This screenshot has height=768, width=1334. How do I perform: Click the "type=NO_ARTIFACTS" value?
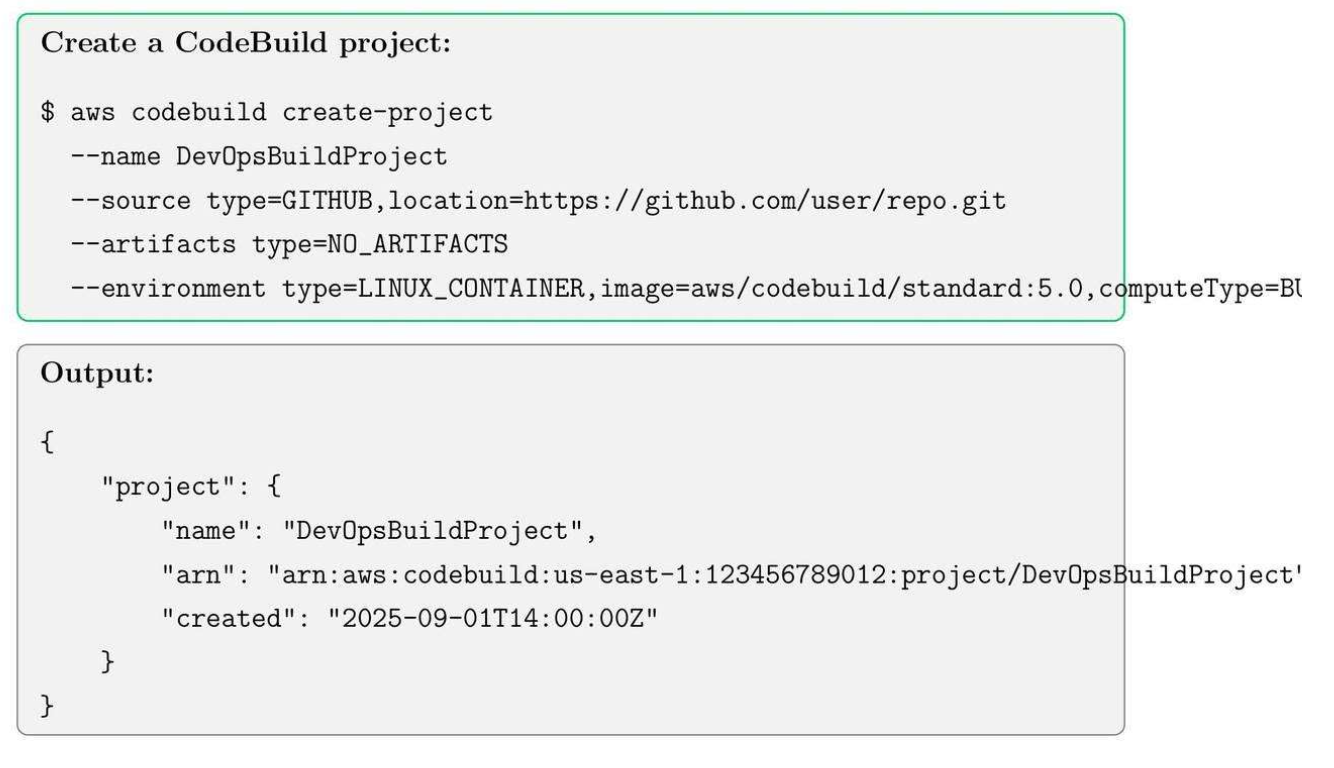click(x=380, y=245)
